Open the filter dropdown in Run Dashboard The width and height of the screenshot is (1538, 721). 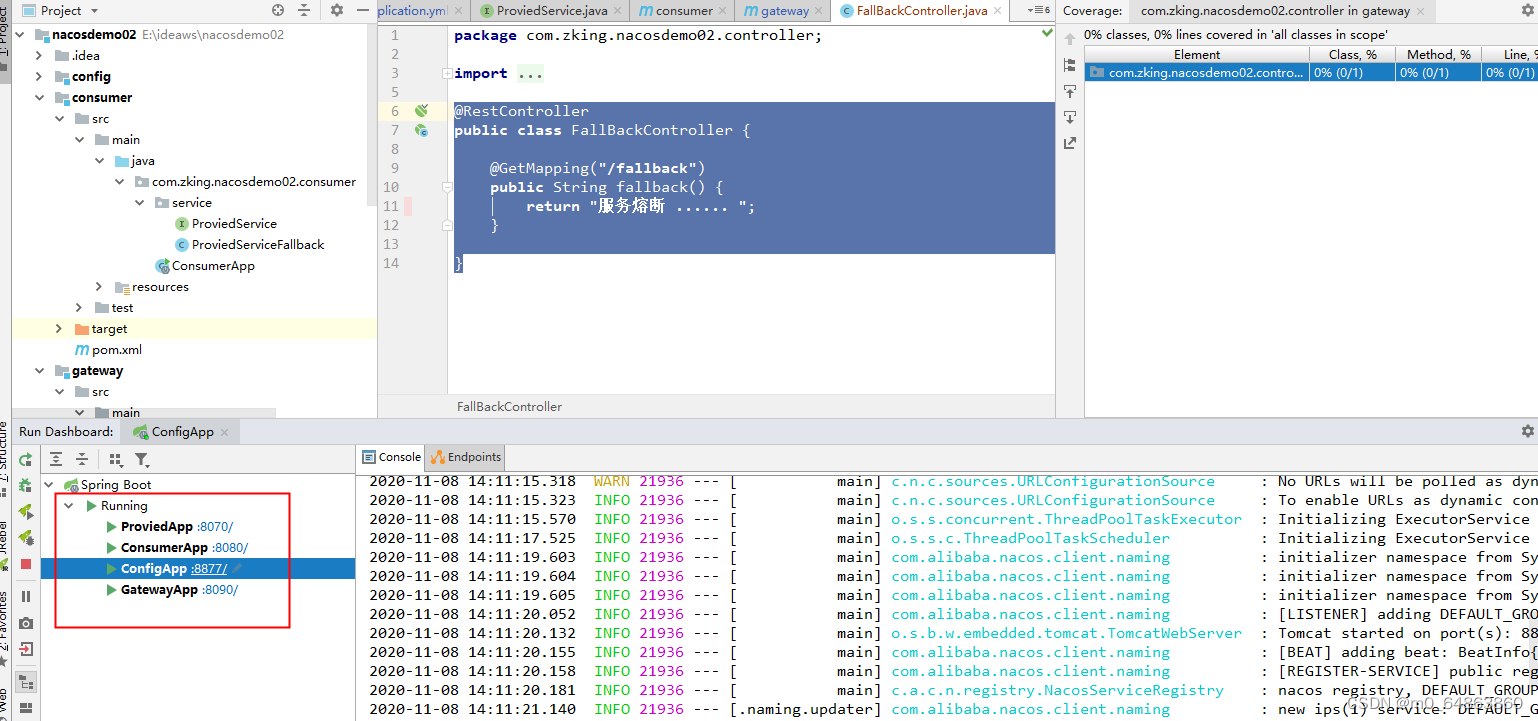[x=142, y=459]
